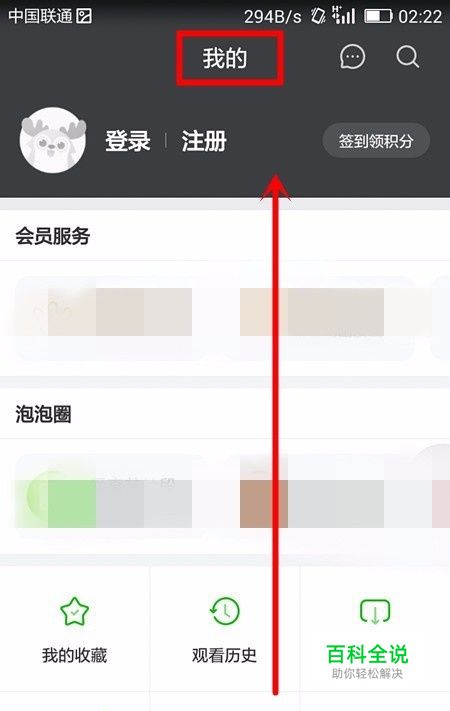
Task: Tap first blurred 会员服务 card
Action: (x=109, y=318)
